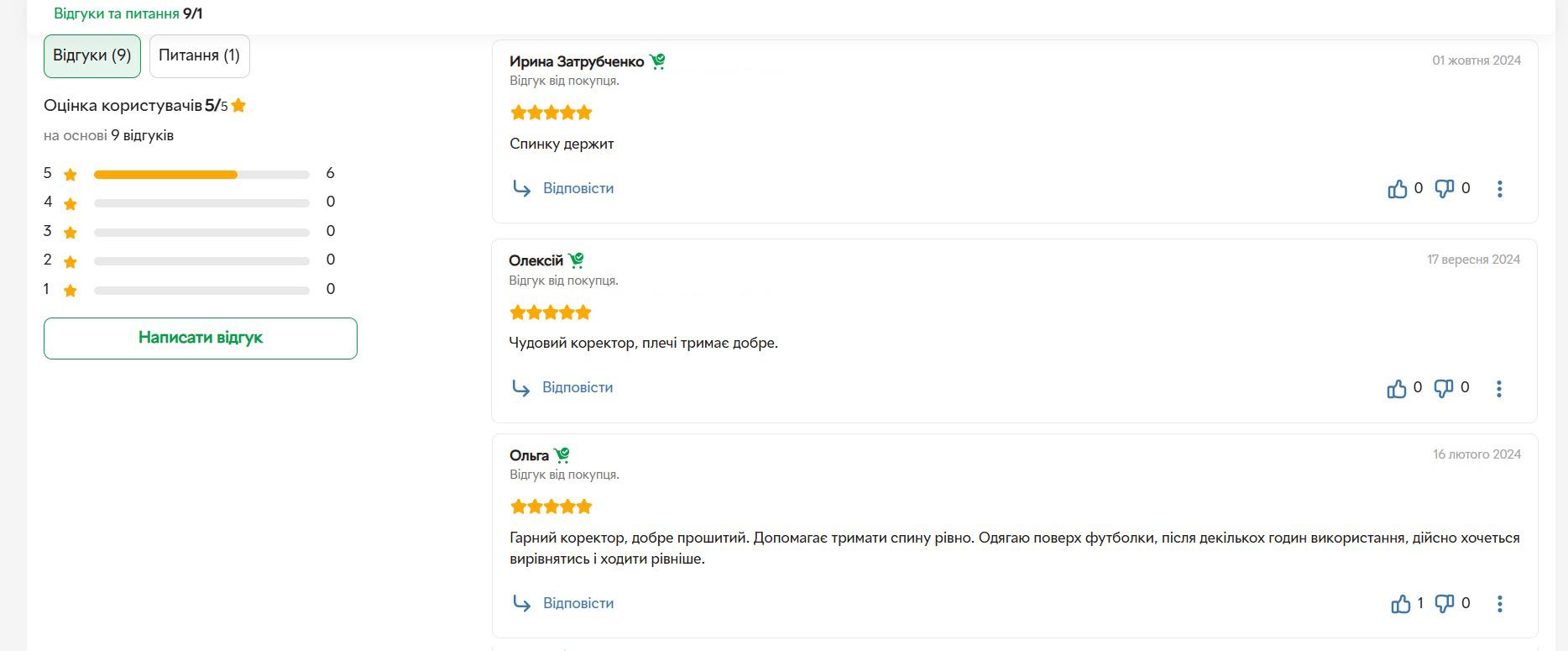Dislike Ирина Затрубченко's review with thumbs down

pyautogui.click(x=1444, y=189)
